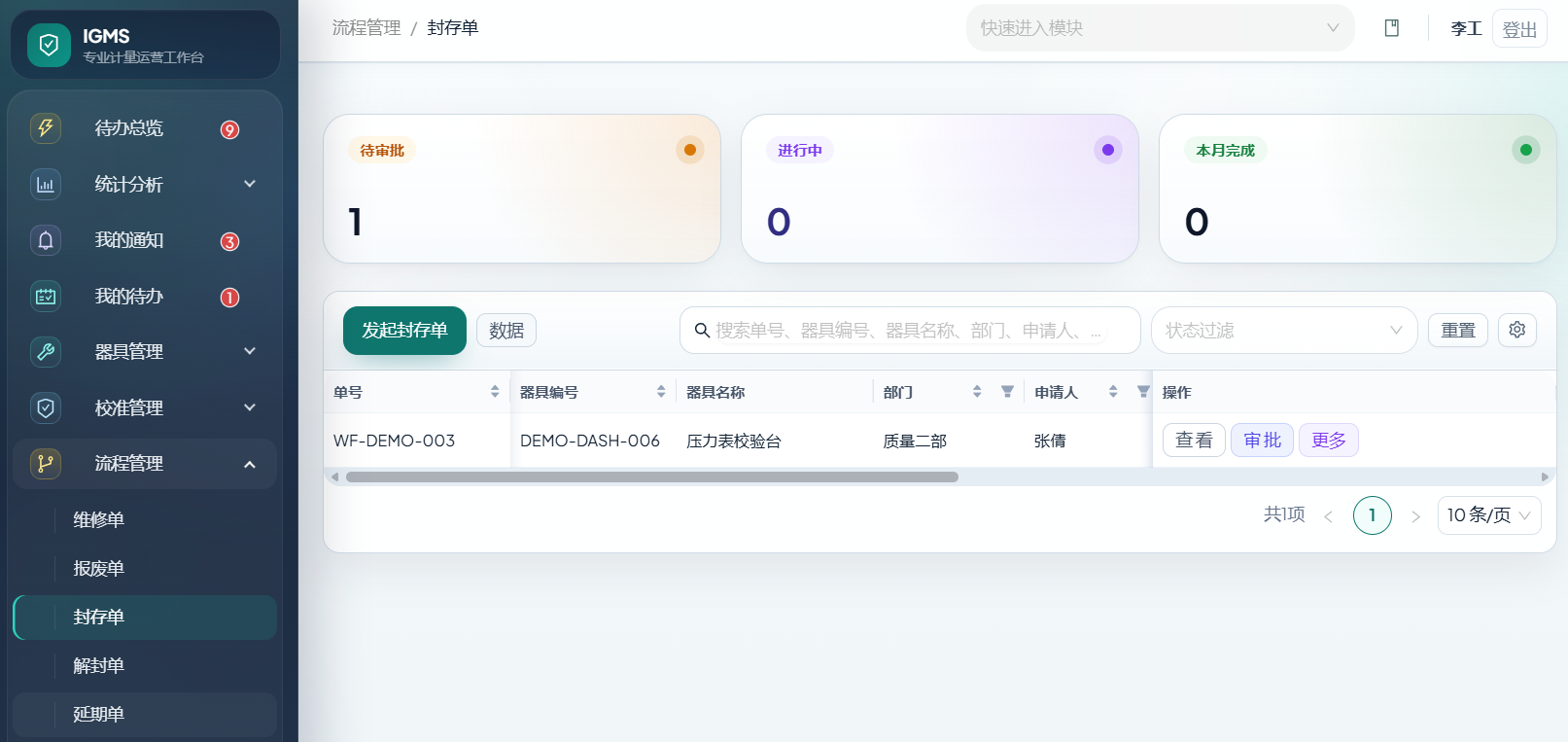The image size is (1568, 742).
Task: Open the 延期单 submenu item
Action: click(146, 715)
